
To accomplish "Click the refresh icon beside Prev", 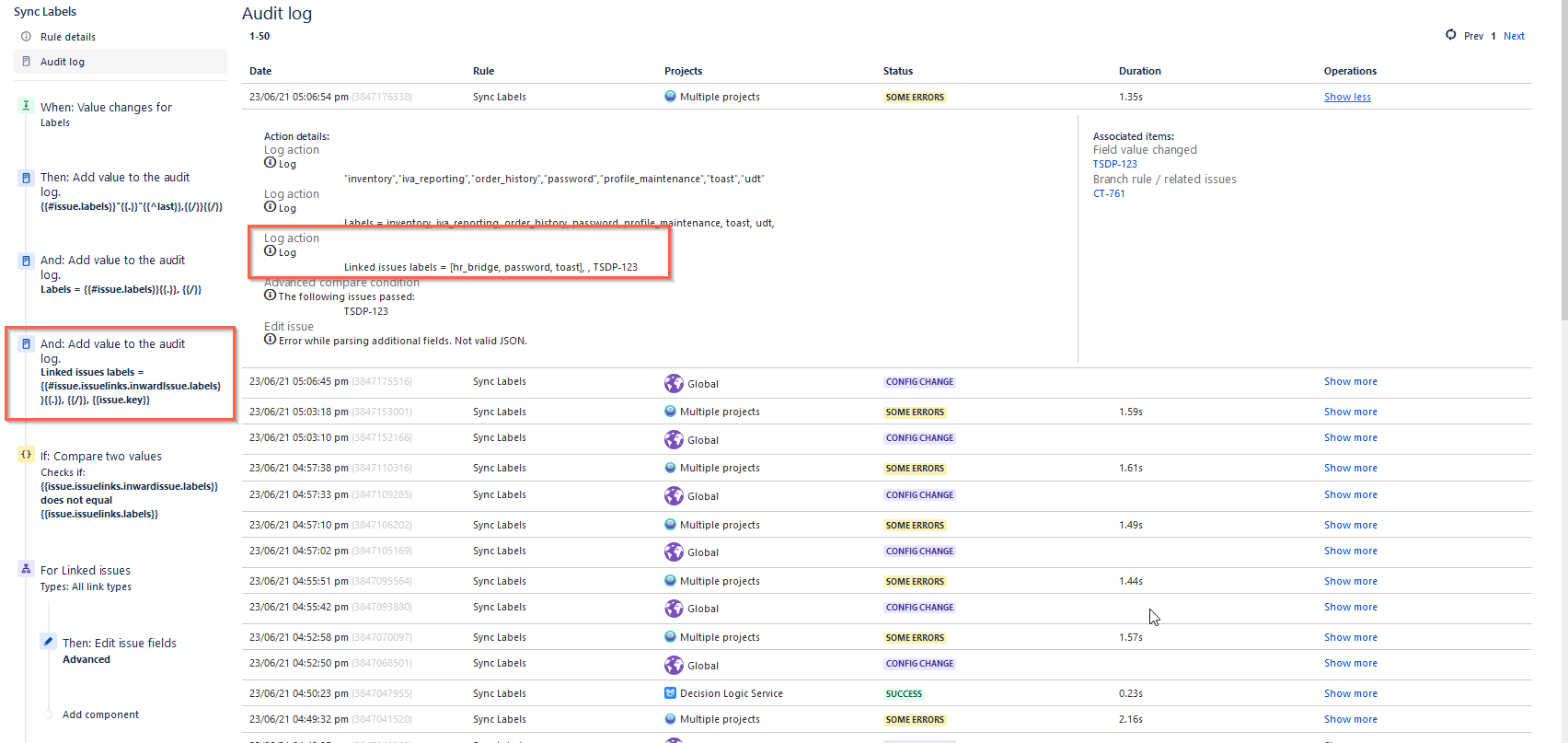I will pyautogui.click(x=1450, y=35).
